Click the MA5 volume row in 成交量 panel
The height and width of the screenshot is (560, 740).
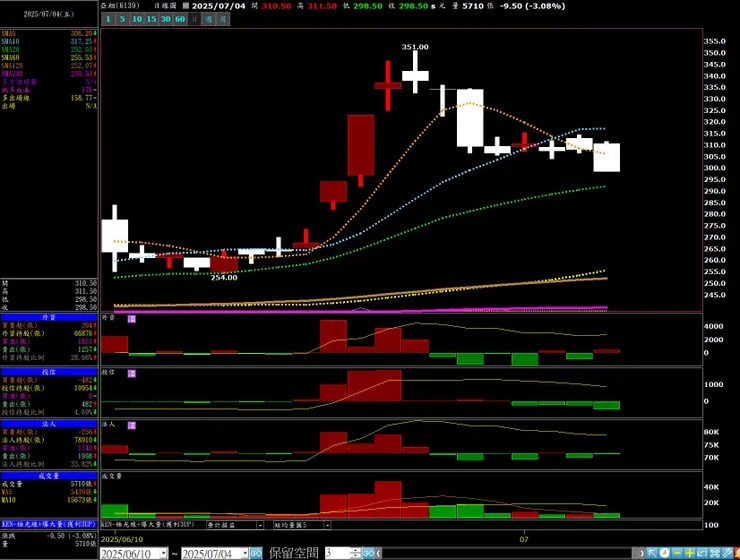(x=49, y=492)
